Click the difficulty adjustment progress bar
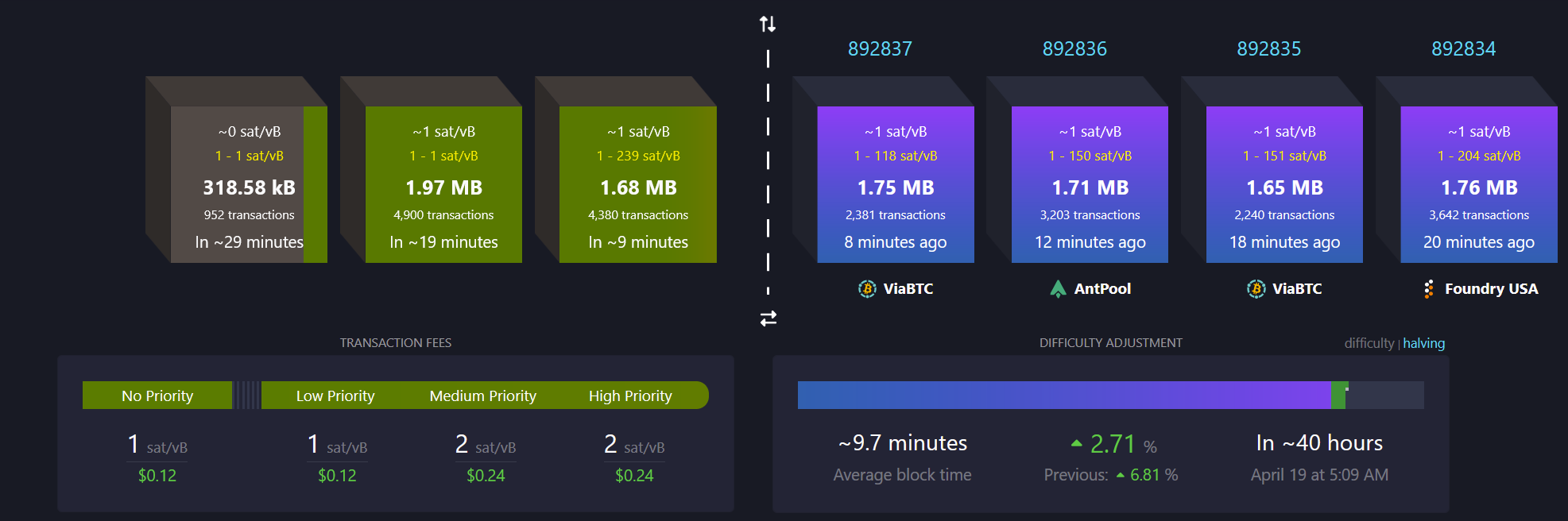 tap(1110, 396)
